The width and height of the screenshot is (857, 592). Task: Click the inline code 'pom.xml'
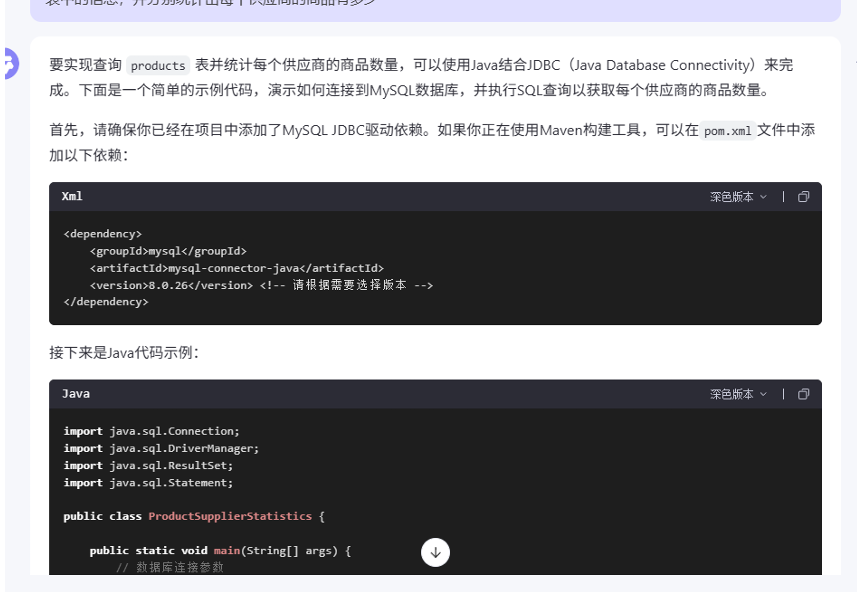pyautogui.click(x=727, y=131)
